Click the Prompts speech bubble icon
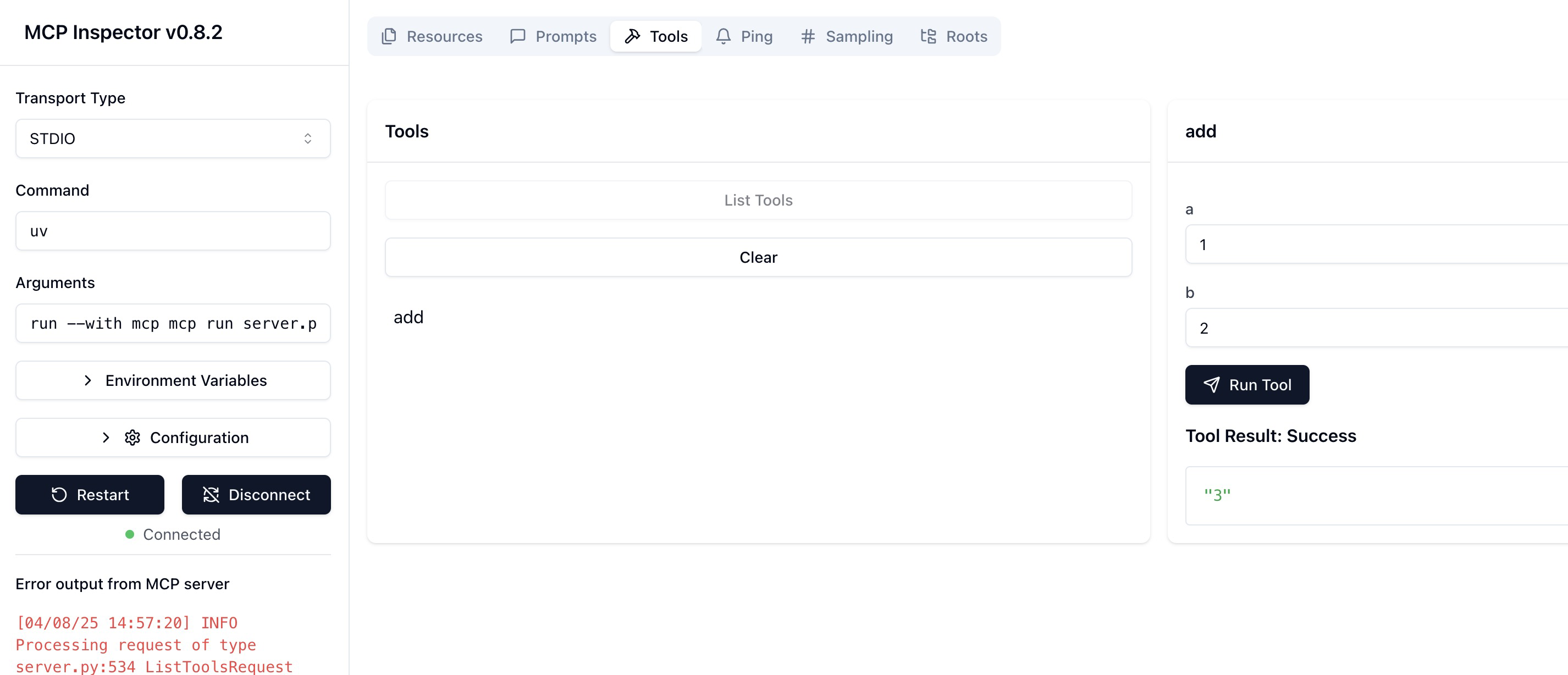The image size is (1568, 675). click(x=517, y=36)
